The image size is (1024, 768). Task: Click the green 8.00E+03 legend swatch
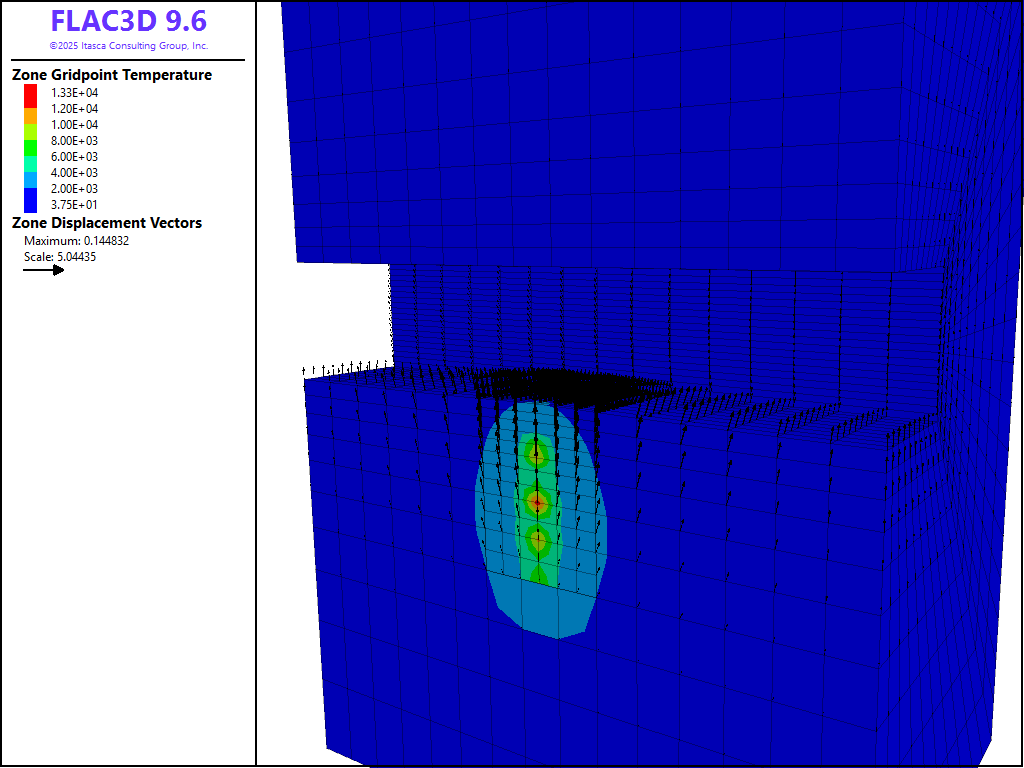click(x=30, y=140)
